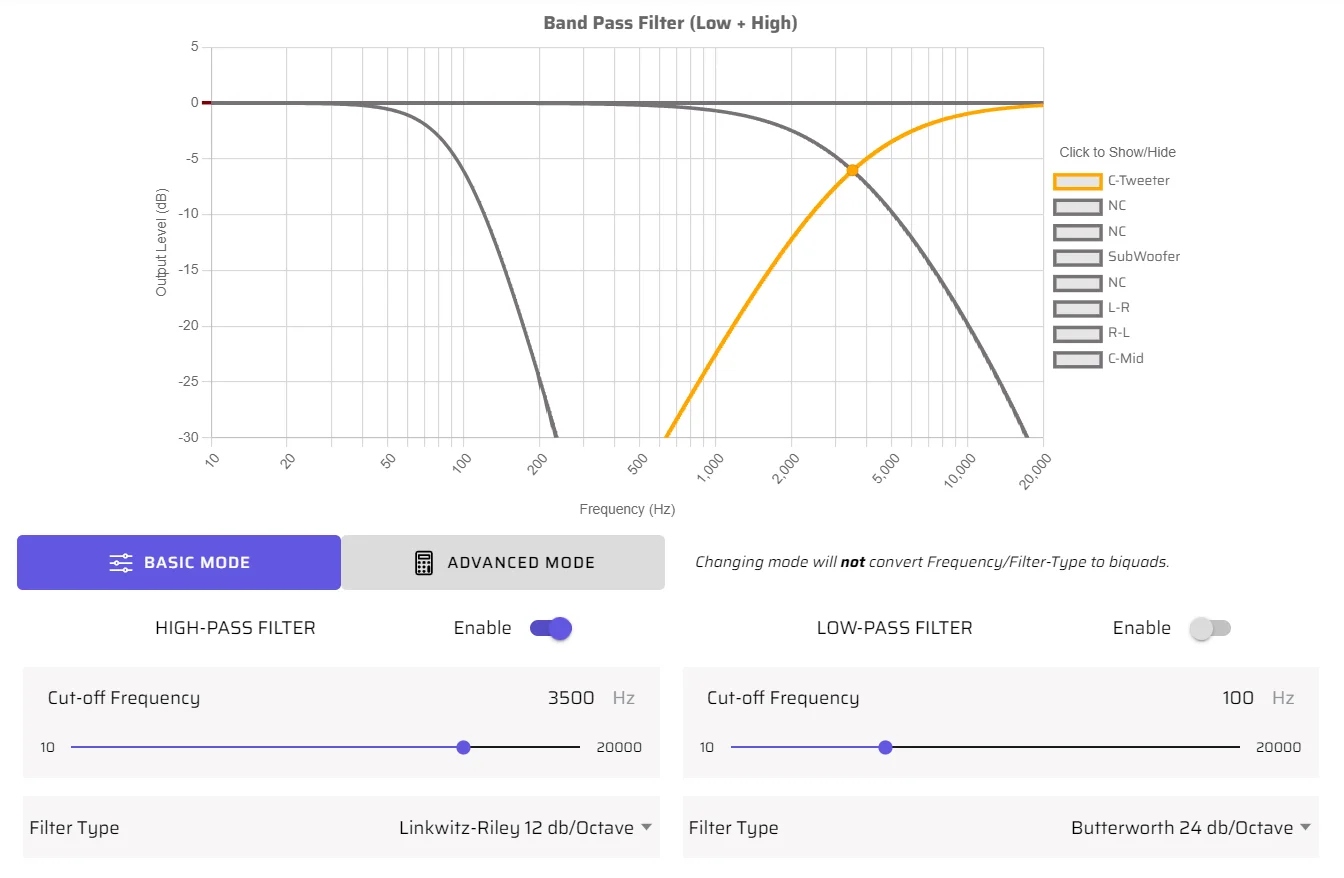Enable the Low-Pass Filter switch
This screenshot has width=1344, height=878.
[x=1210, y=628]
